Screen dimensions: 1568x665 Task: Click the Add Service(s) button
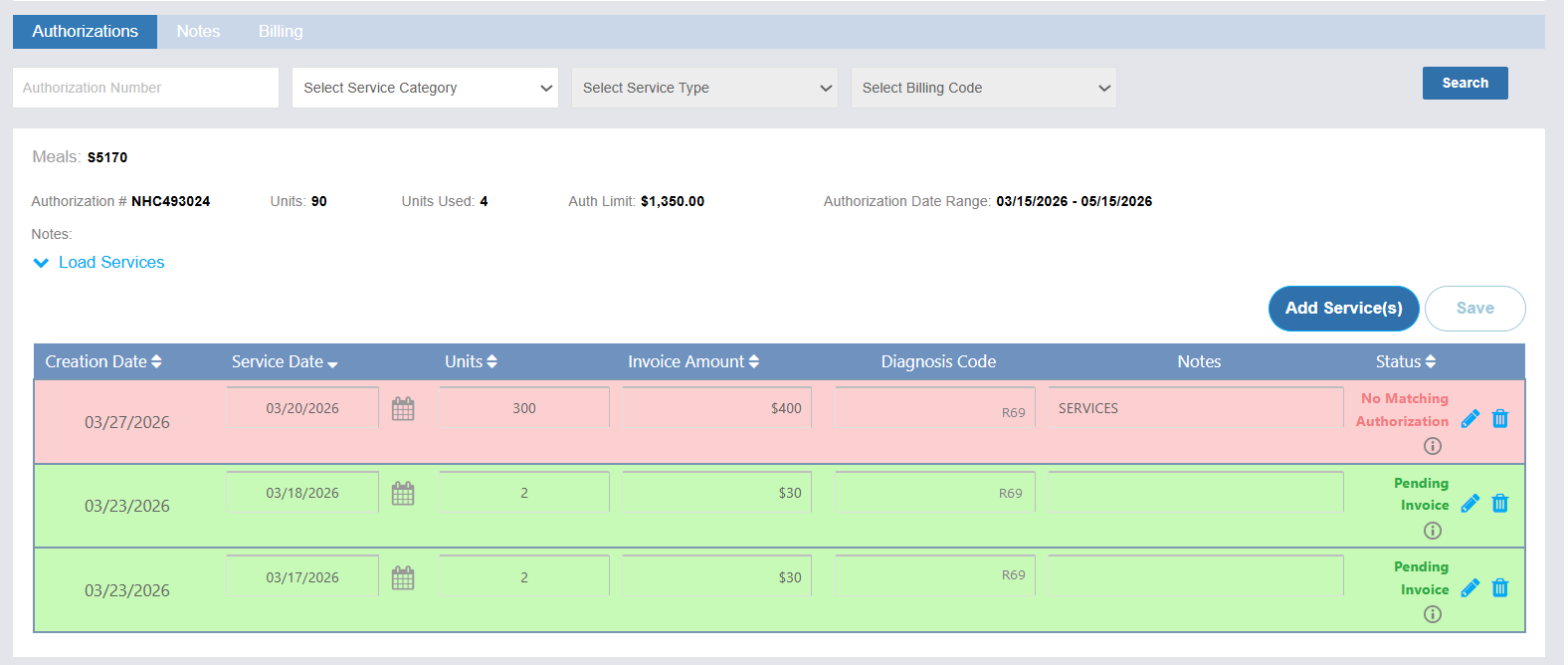click(x=1343, y=309)
